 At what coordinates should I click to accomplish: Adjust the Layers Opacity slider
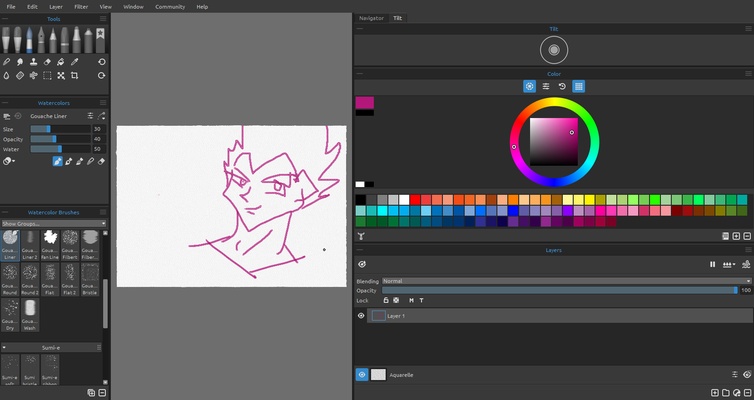click(x=560, y=290)
